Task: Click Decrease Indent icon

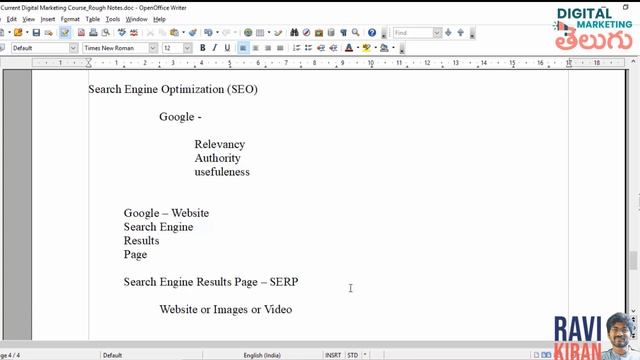Action: [x=321, y=48]
